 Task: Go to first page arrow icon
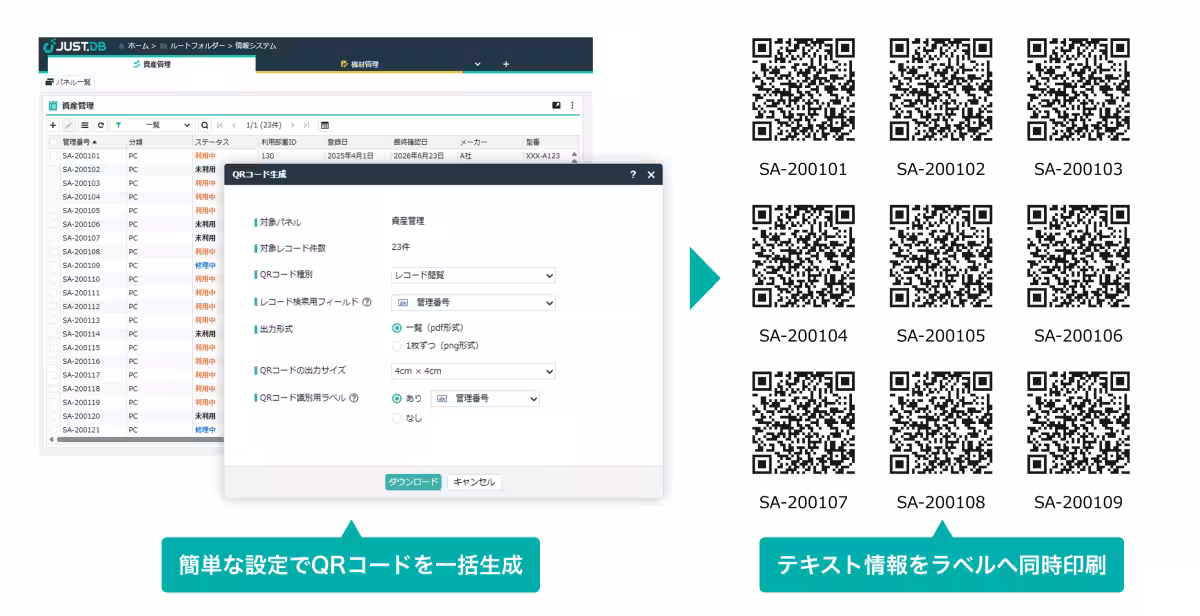click(x=220, y=125)
